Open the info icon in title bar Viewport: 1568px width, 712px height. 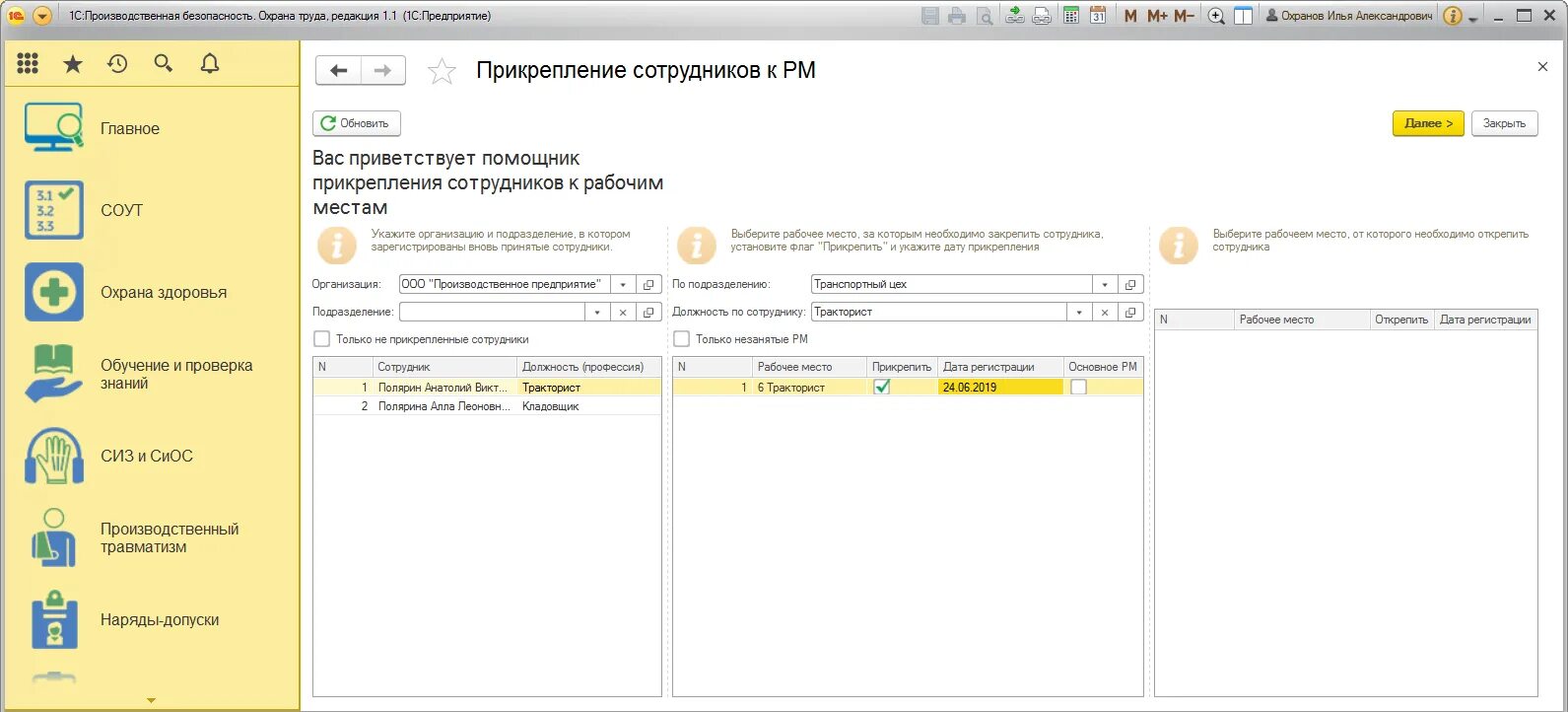pos(1452,16)
